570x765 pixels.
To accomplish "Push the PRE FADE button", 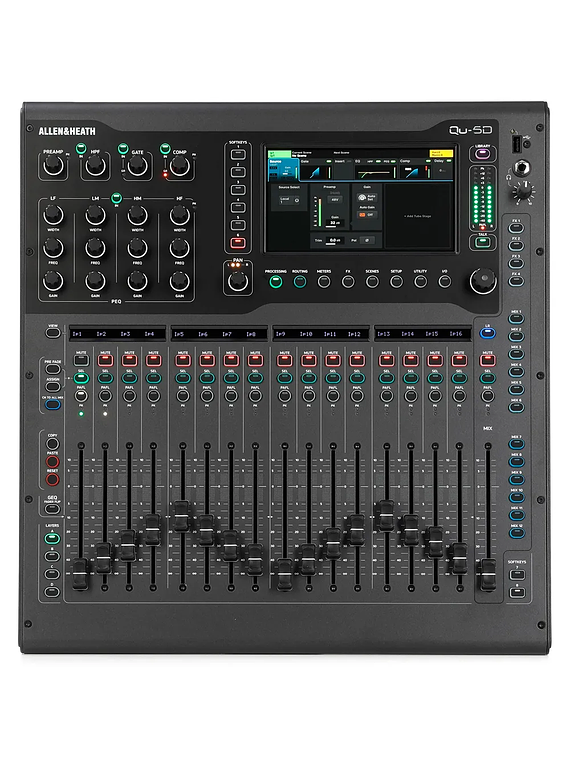I will click(53, 369).
